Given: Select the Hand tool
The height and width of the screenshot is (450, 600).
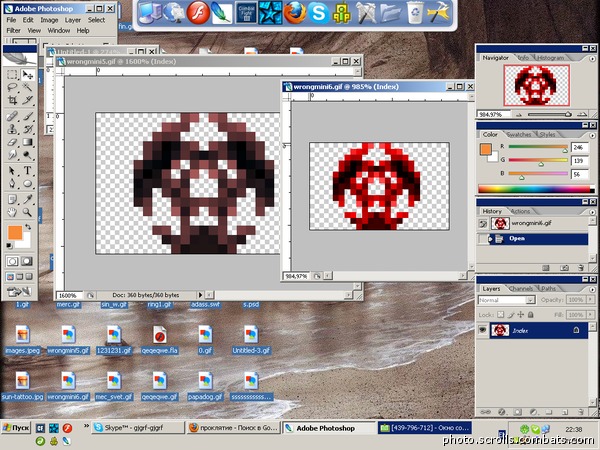Looking at the screenshot, I should point(12,212).
